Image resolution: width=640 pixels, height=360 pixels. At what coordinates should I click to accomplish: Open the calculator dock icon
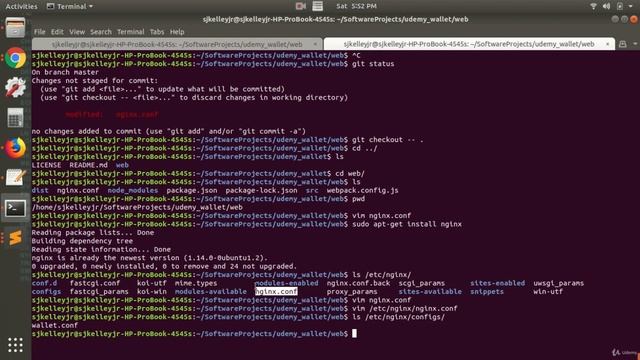click(x=16, y=118)
